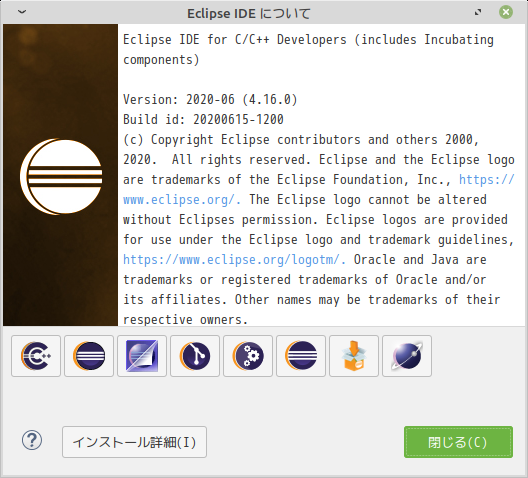Click the 'Eclipse IDE for C/C++ Developers' heading
Viewport: 528px width, 478px height.
tap(235, 40)
